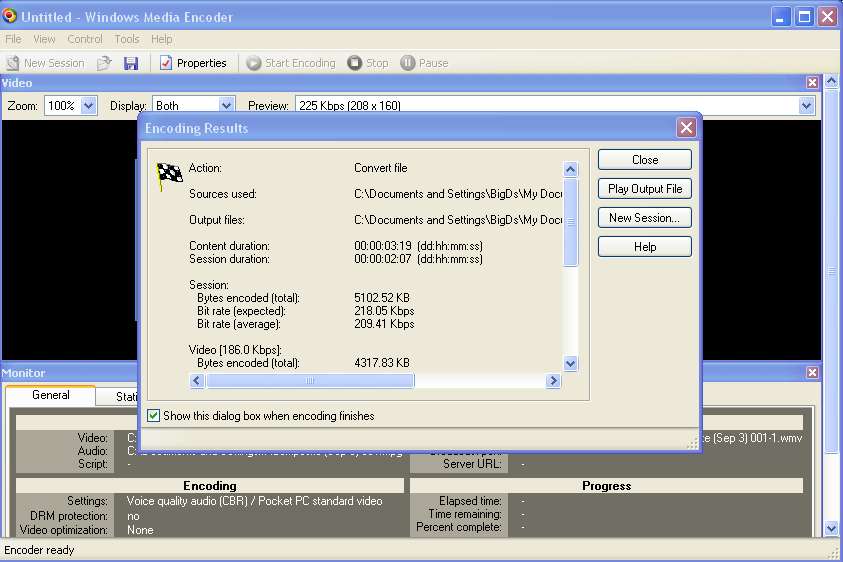The image size is (843, 562).
Task: Click the Stop toolbar button
Action: pyautogui.click(x=368, y=63)
